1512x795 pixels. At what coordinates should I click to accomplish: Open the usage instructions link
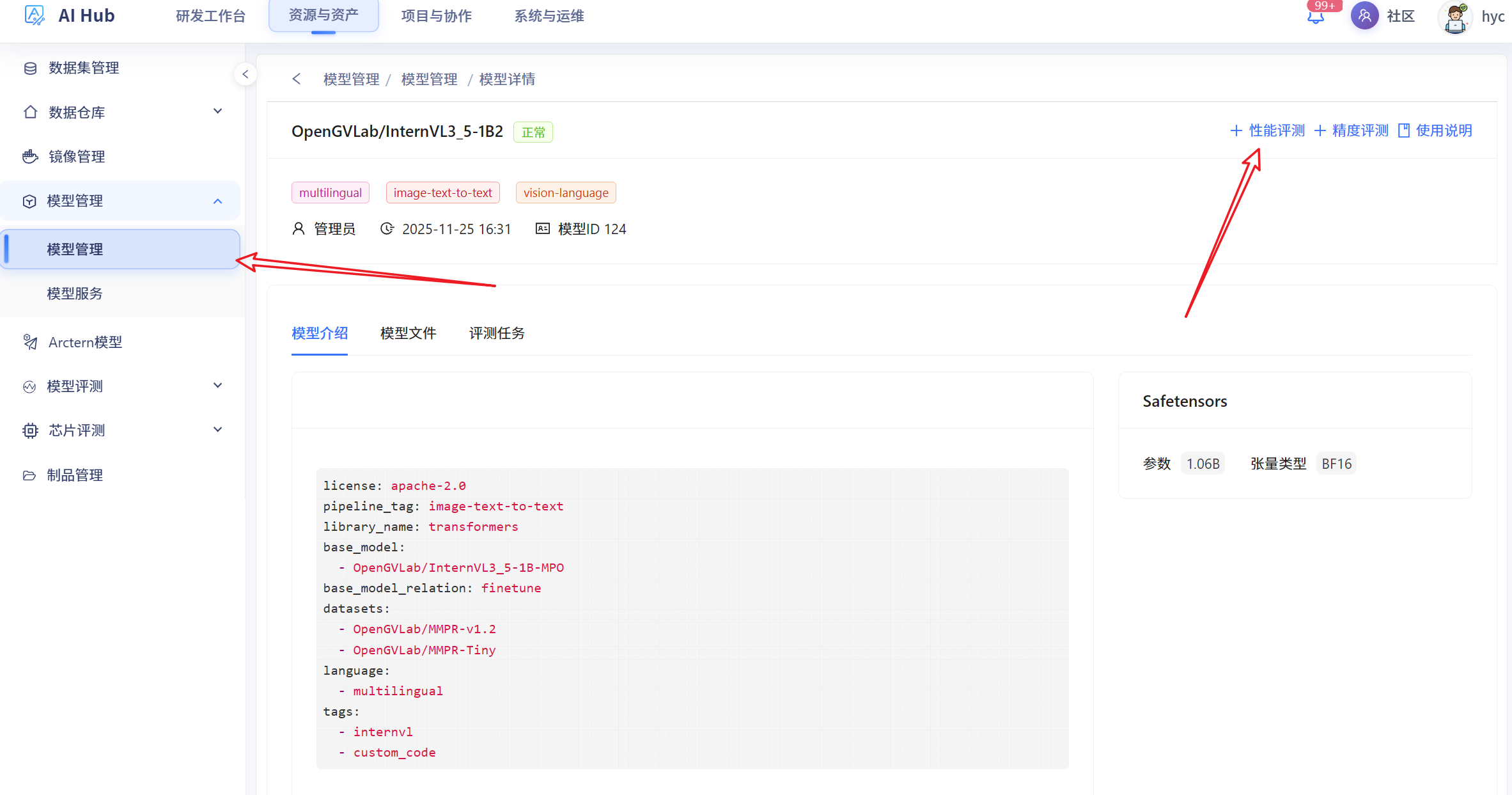point(1435,130)
